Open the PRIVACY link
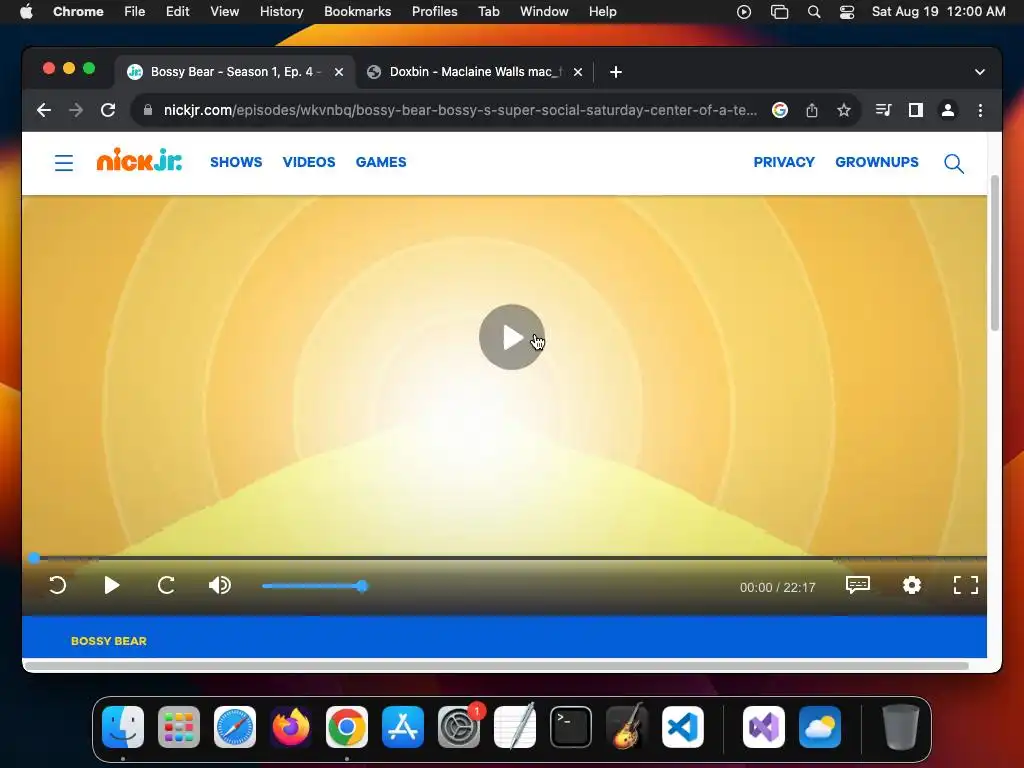Image resolution: width=1024 pixels, height=768 pixels. 784,162
